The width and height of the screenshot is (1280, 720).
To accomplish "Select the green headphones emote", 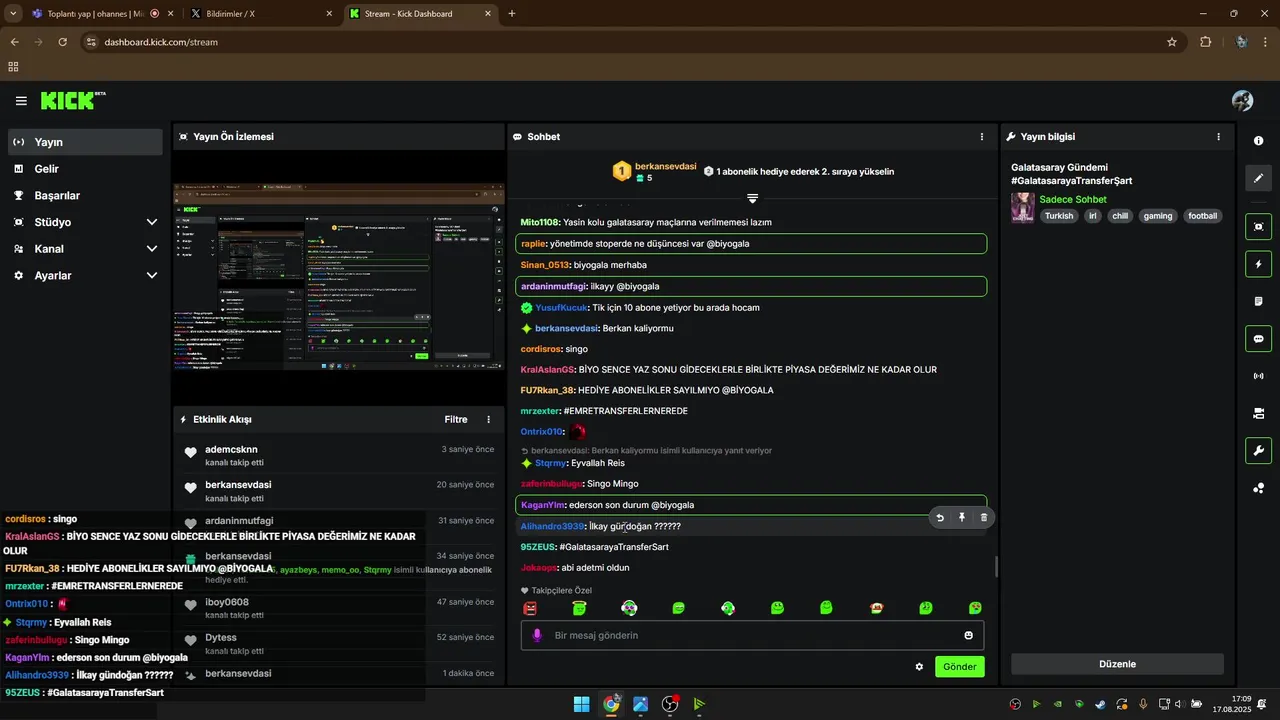I will (728, 608).
